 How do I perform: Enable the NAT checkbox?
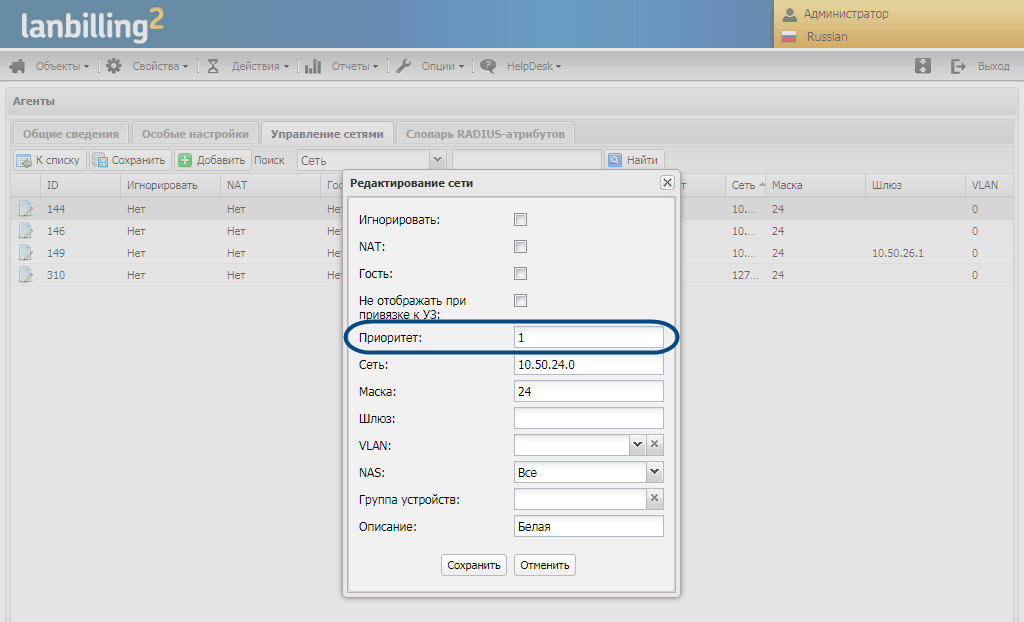point(520,246)
